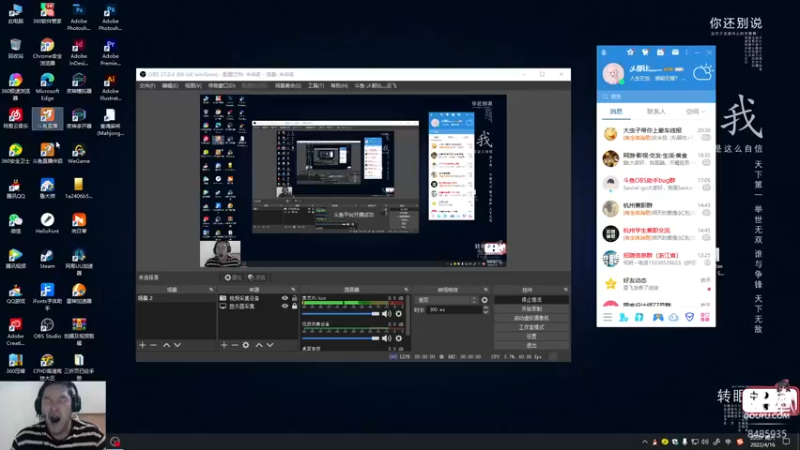Open the 工具(T) menu in OBS
Screen dimensions: 800x450
(316, 86)
